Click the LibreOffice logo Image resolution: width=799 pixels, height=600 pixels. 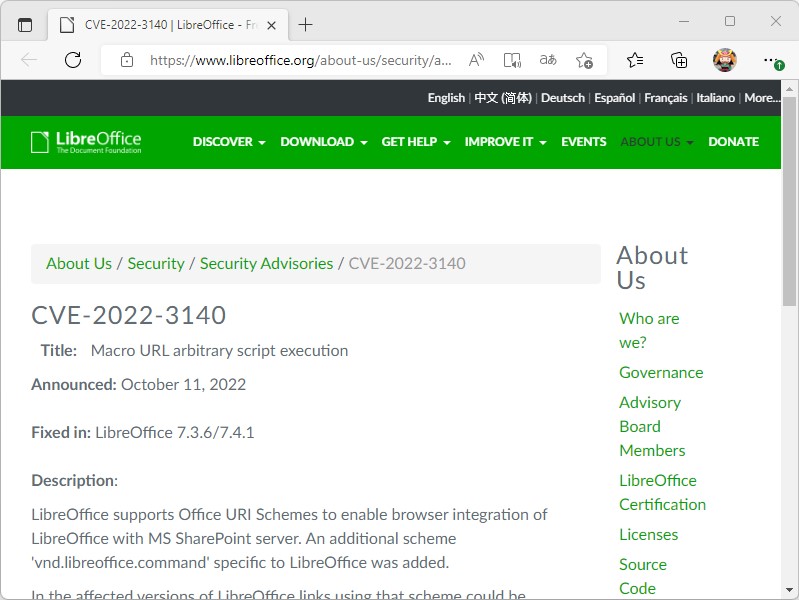pyautogui.click(x=86, y=142)
